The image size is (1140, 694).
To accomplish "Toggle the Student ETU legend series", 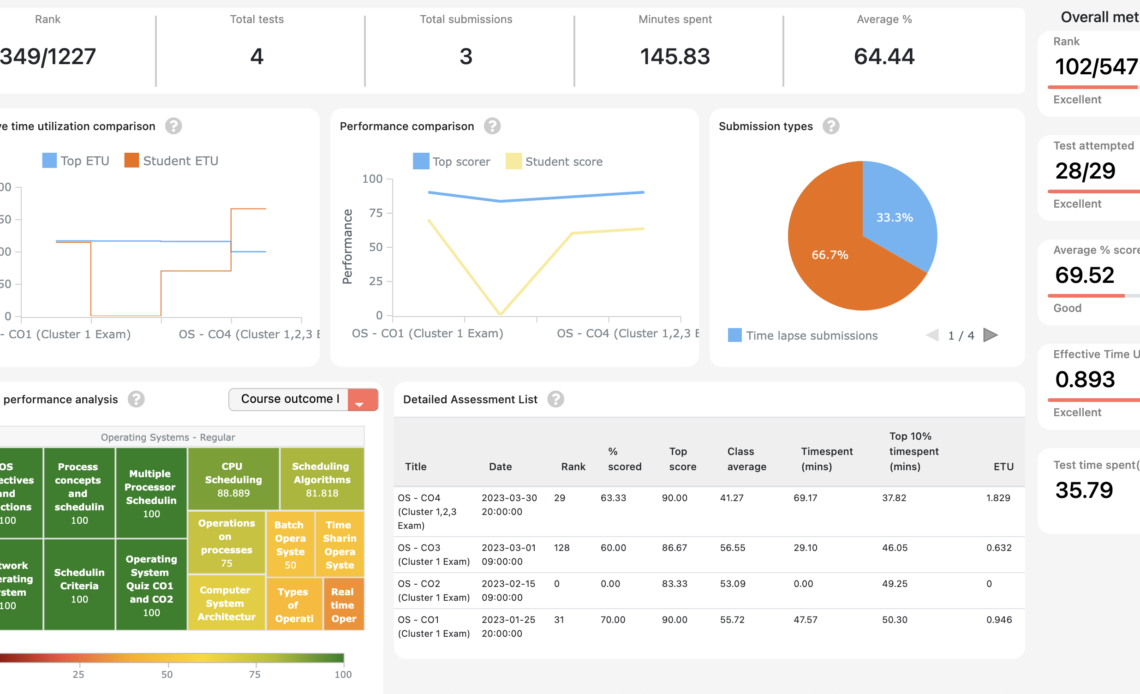I will tap(181, 161).
